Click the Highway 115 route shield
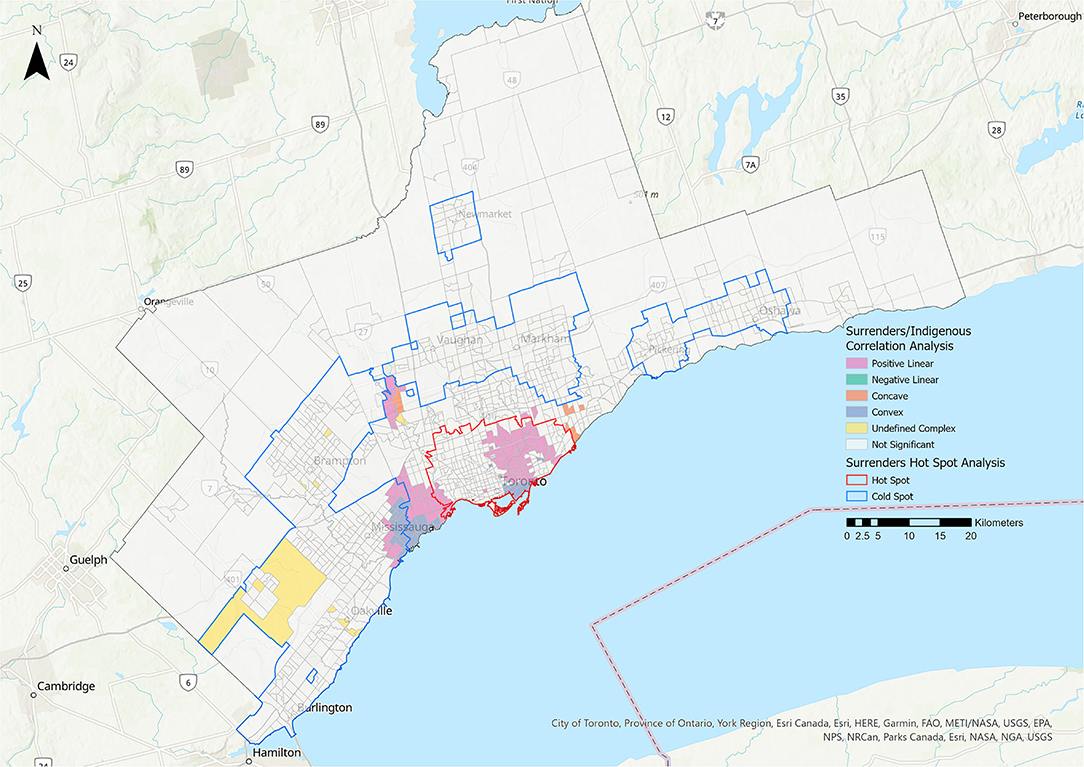Image resolution: width=1084 pixels, height=767 pixels. click(x=877, y=237)
